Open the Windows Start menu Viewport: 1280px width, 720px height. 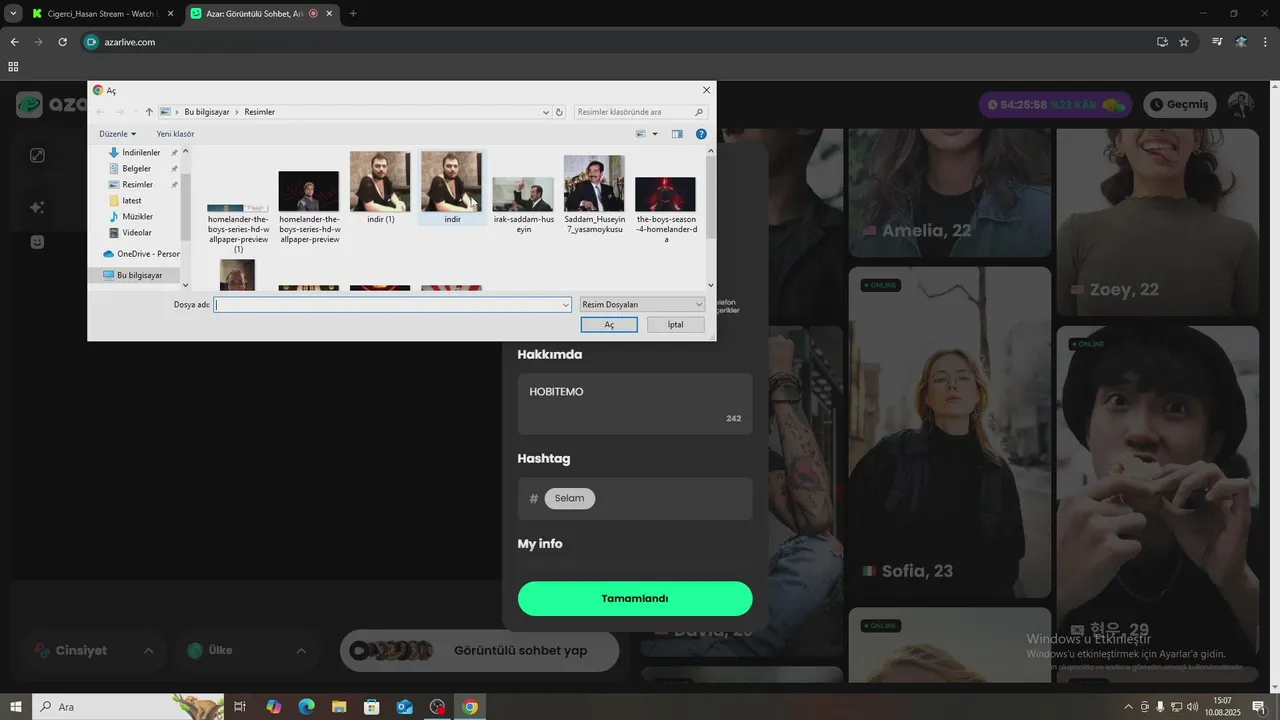click(x=16, y=707)
